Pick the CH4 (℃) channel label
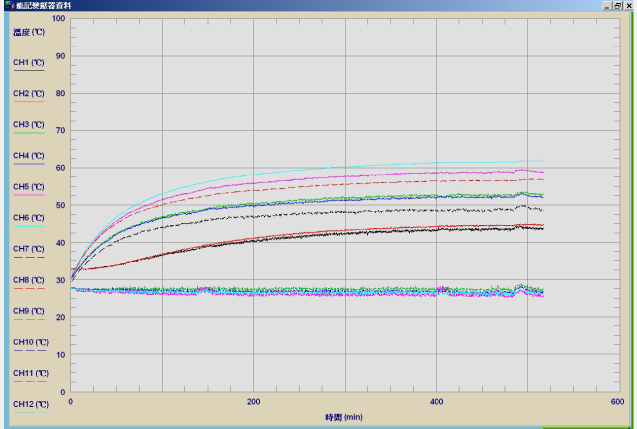The width and height of the screenshot is (637, 429). (28, 155)
